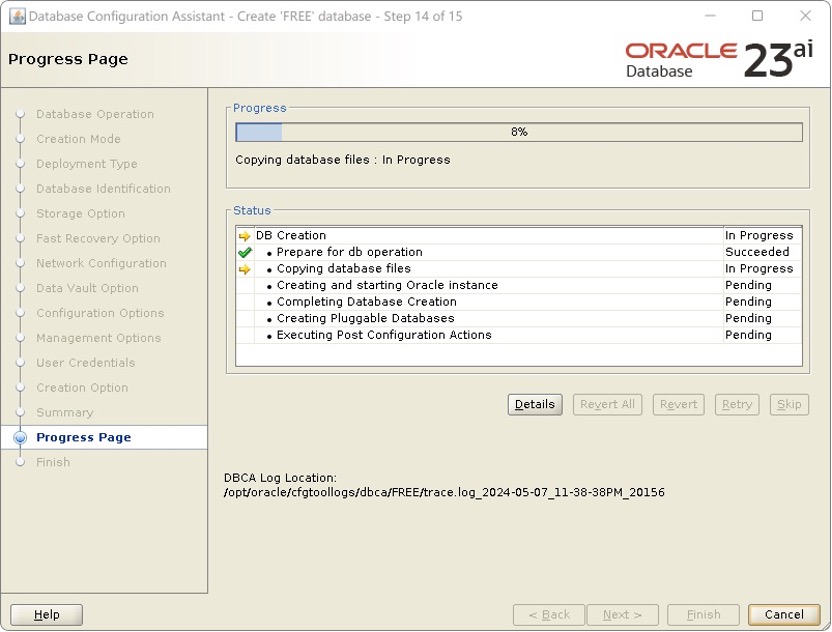Screen dimensions: 832x632
Task: Click the Back navigation button
Action: pyautogui.click(x=549, y=615)
